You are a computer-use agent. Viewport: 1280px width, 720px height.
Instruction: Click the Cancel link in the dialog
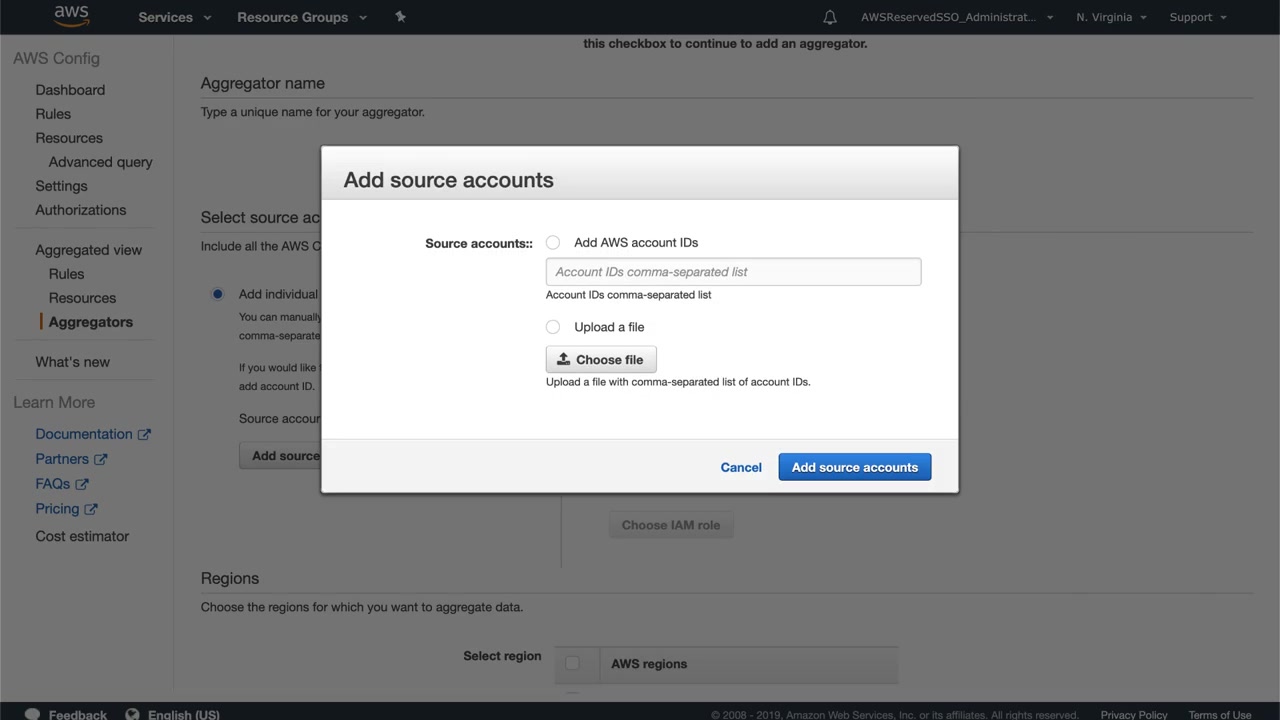pyautogui.click(x=741, y=467)
